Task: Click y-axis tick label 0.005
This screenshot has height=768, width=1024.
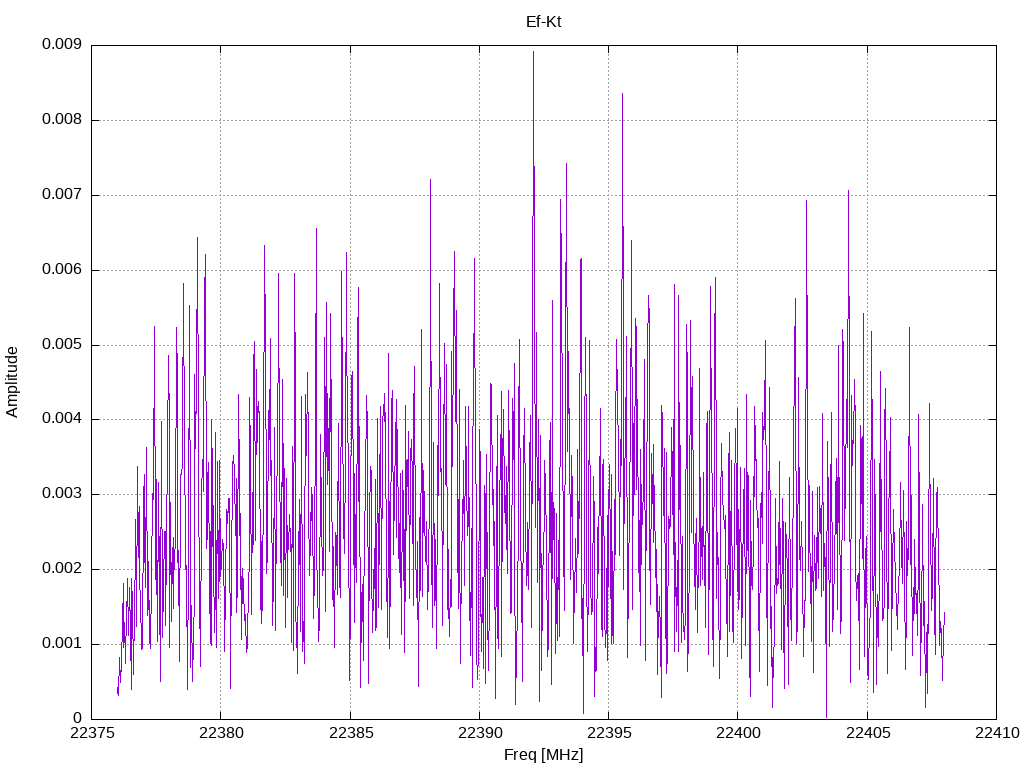Action: click(x=62, y=344)
